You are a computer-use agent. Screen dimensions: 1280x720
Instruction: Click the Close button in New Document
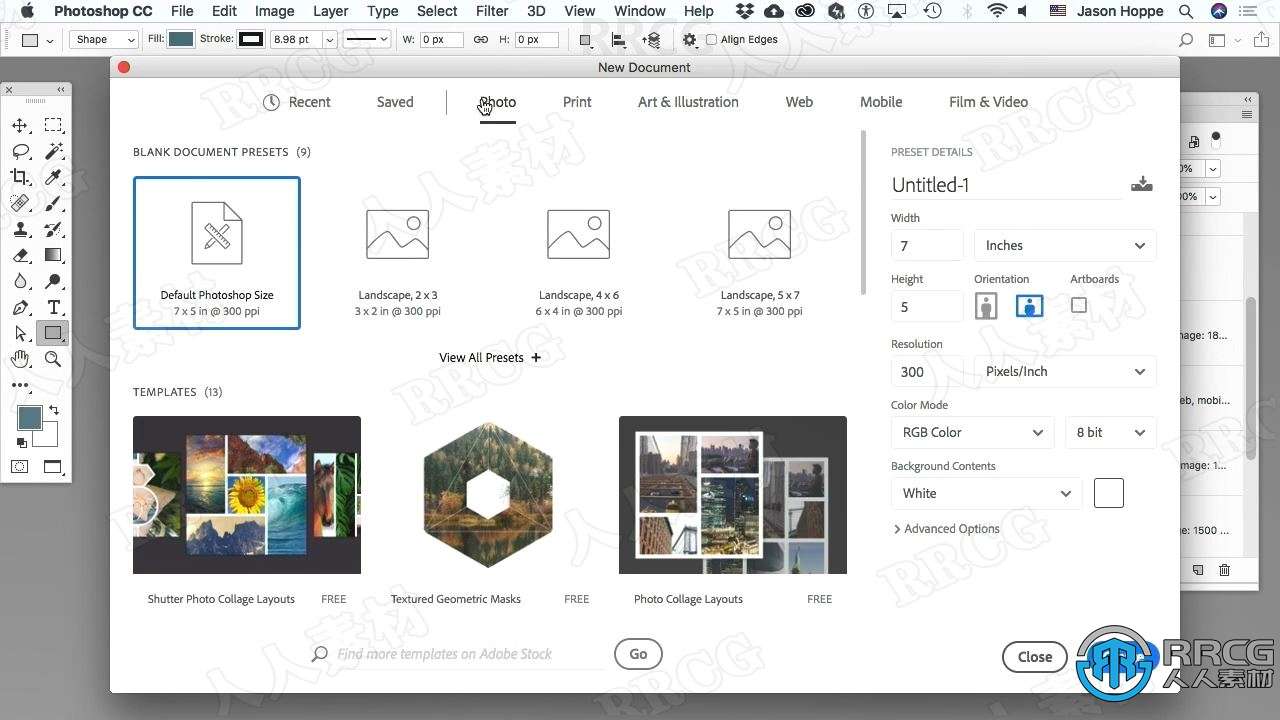coord(1035,657)
